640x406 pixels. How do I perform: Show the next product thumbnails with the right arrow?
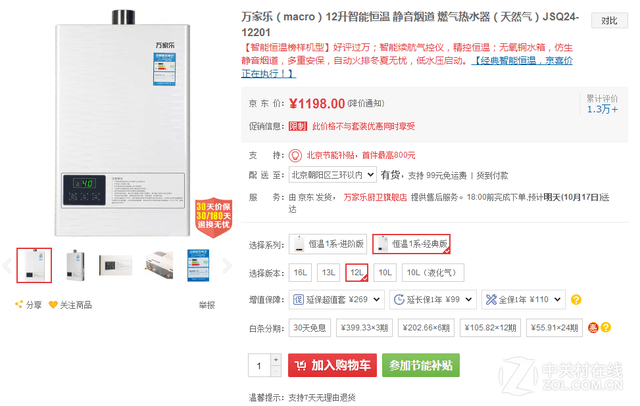[227, 266]
